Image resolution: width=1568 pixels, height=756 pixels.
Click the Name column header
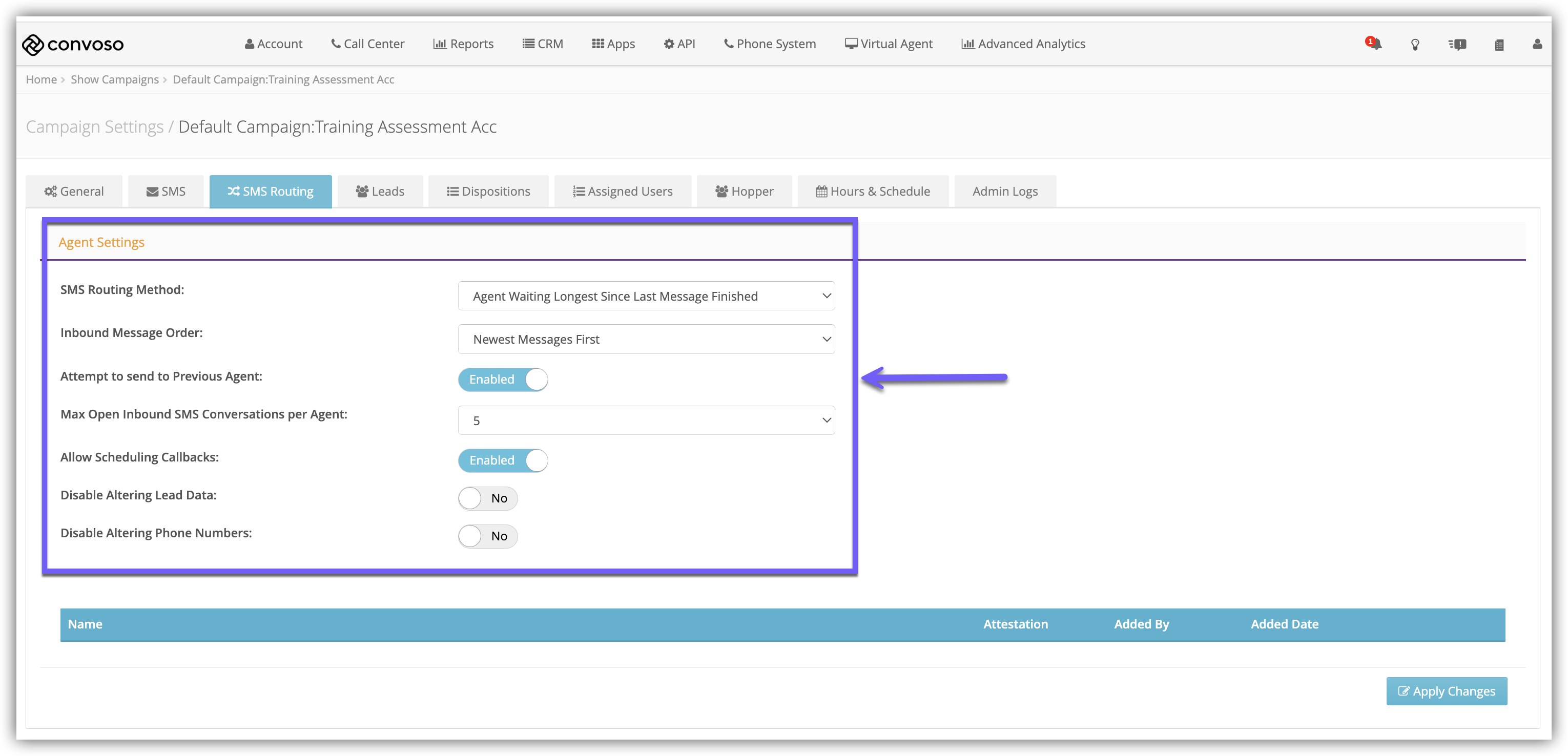85,624
